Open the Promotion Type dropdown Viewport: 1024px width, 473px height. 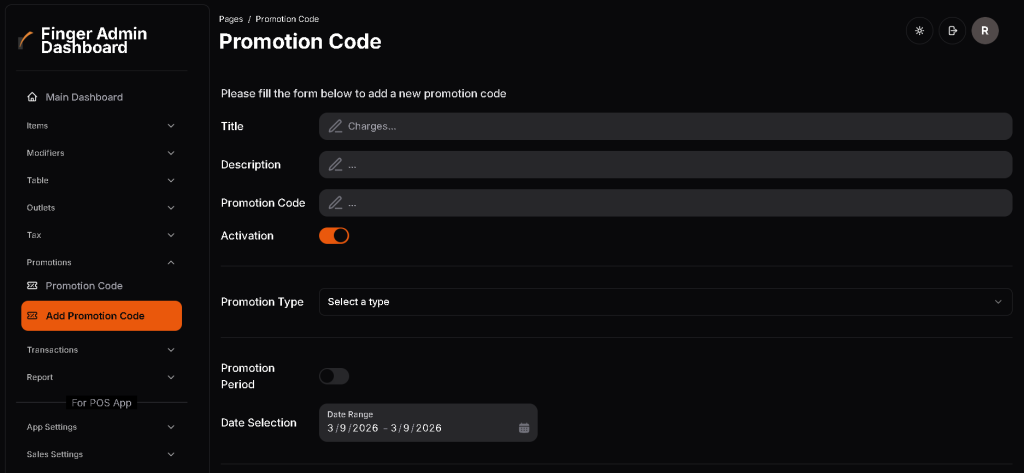(x=665, y=302)
